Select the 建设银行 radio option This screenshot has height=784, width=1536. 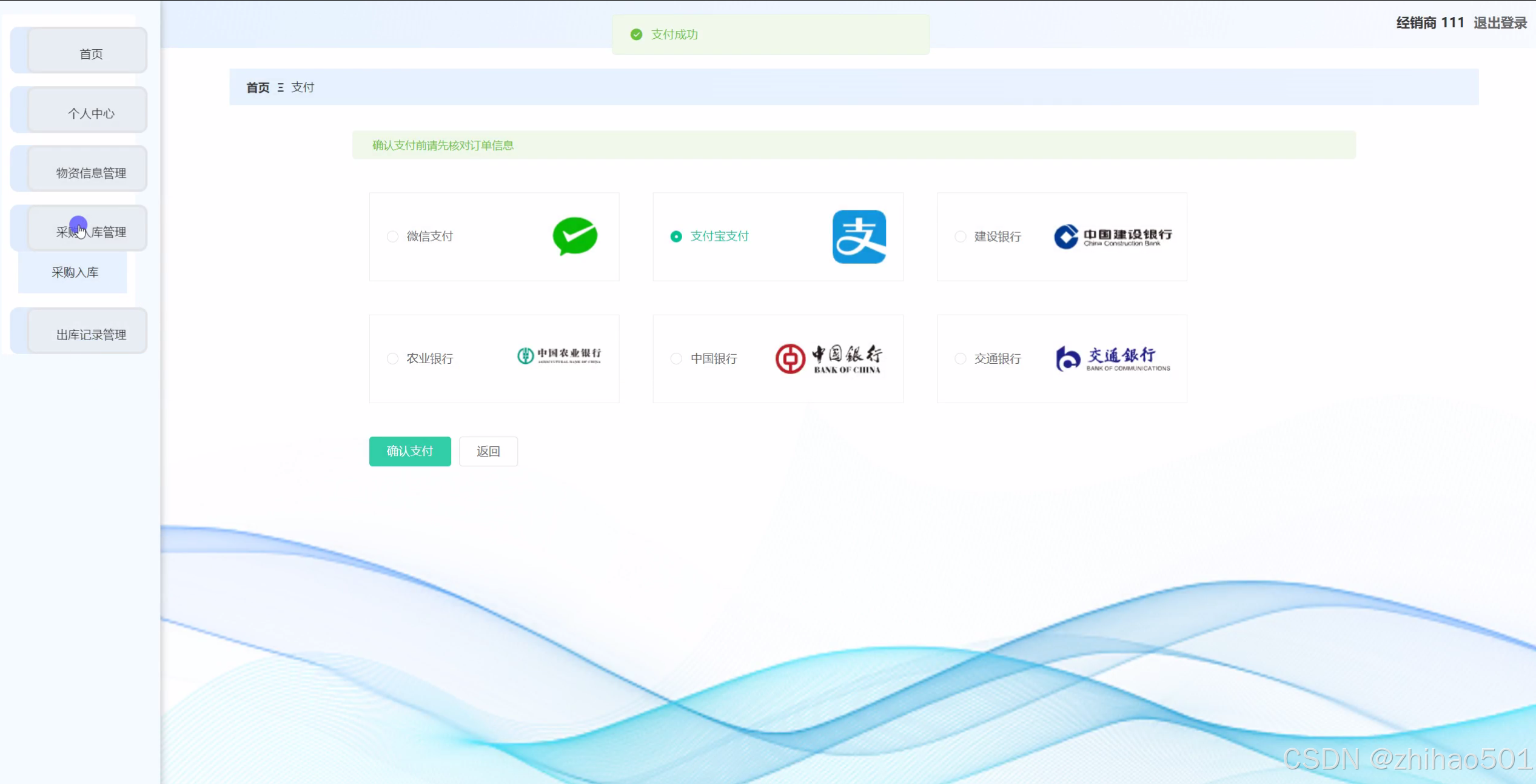click(x=960, y=236)
